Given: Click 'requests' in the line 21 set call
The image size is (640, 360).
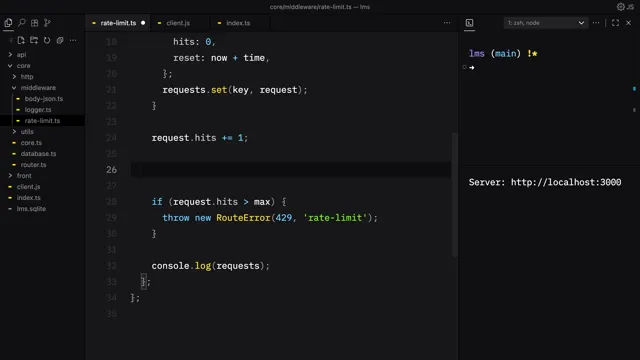Looking at the screenshot, I should click(184, 90).
